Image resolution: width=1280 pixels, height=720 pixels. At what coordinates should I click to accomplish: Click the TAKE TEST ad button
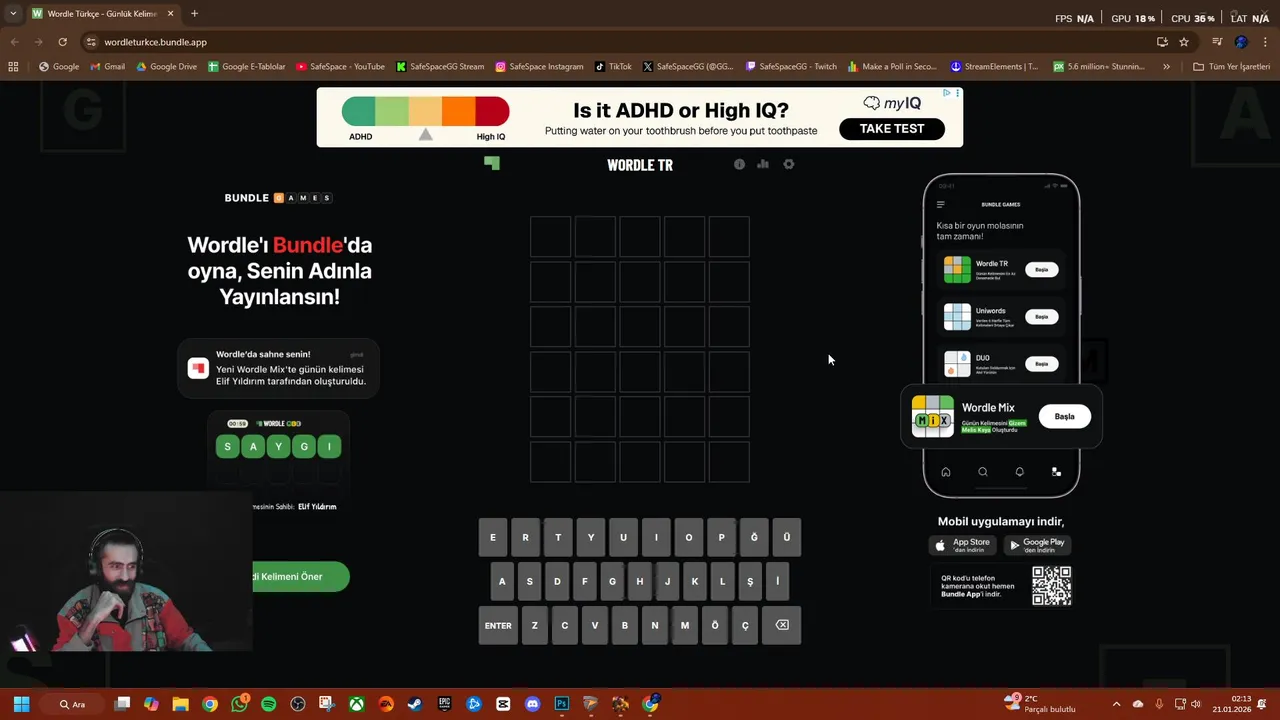(892, 128)
